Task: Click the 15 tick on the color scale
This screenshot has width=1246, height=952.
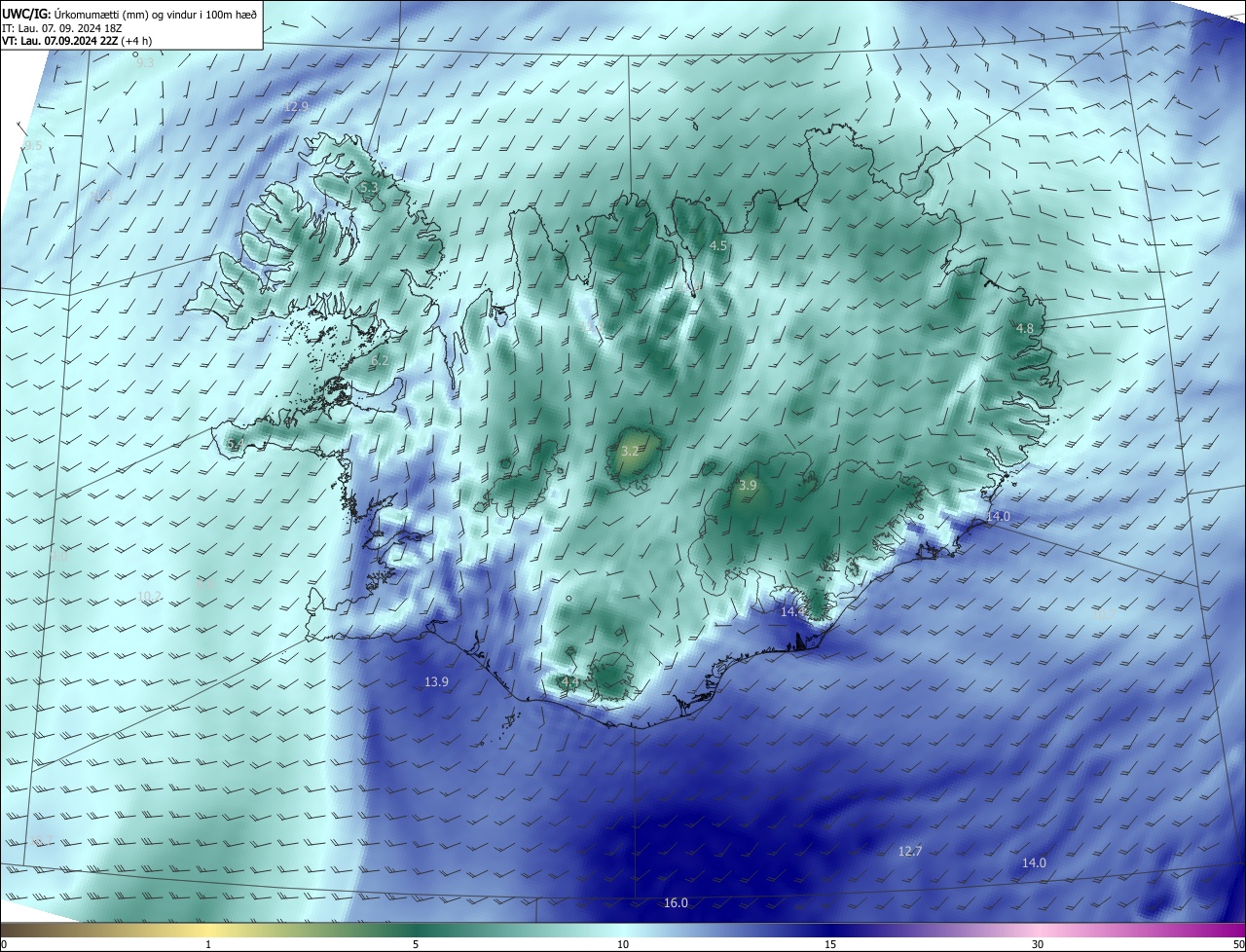Action: 830,944
